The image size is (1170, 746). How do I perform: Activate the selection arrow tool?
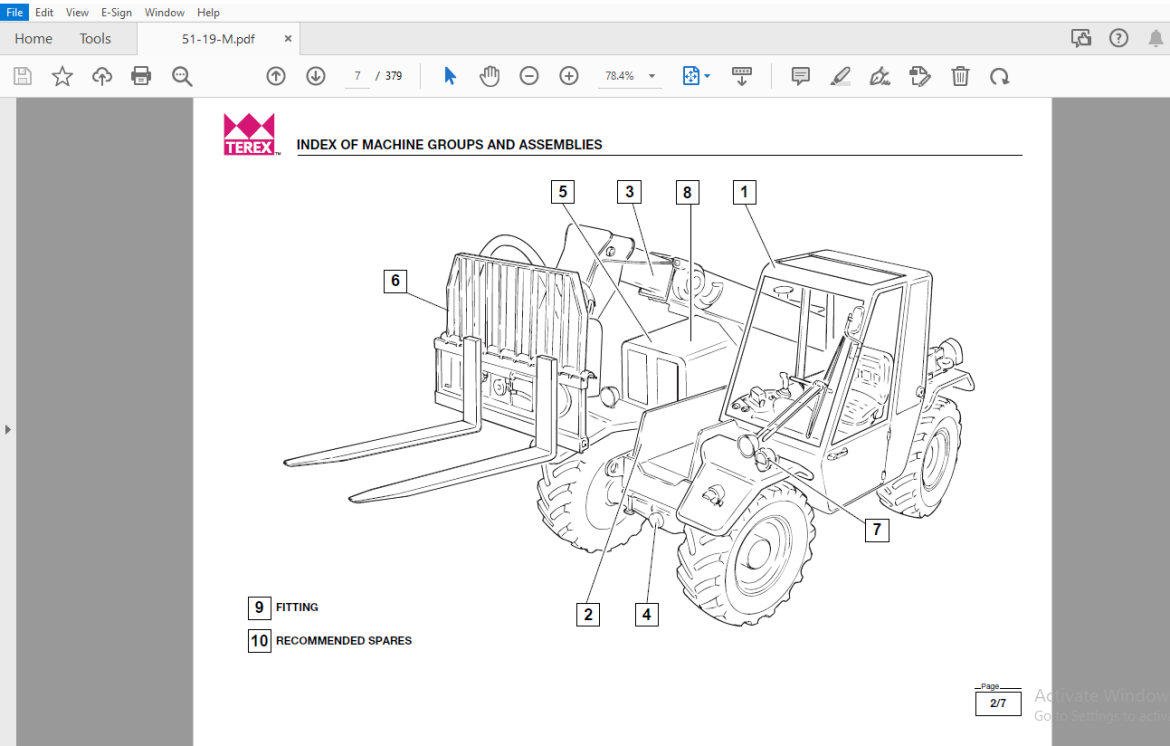pyautogui.click(x=450, y=76)
